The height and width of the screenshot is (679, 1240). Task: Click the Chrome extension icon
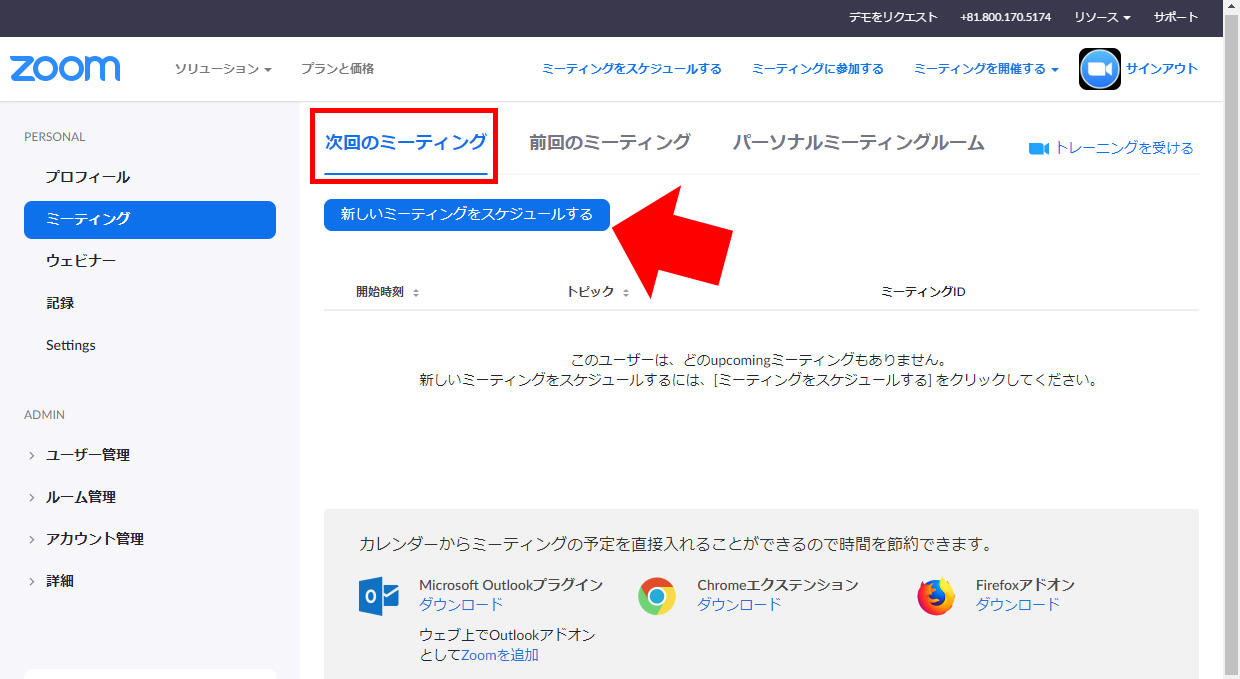[657, 596]
